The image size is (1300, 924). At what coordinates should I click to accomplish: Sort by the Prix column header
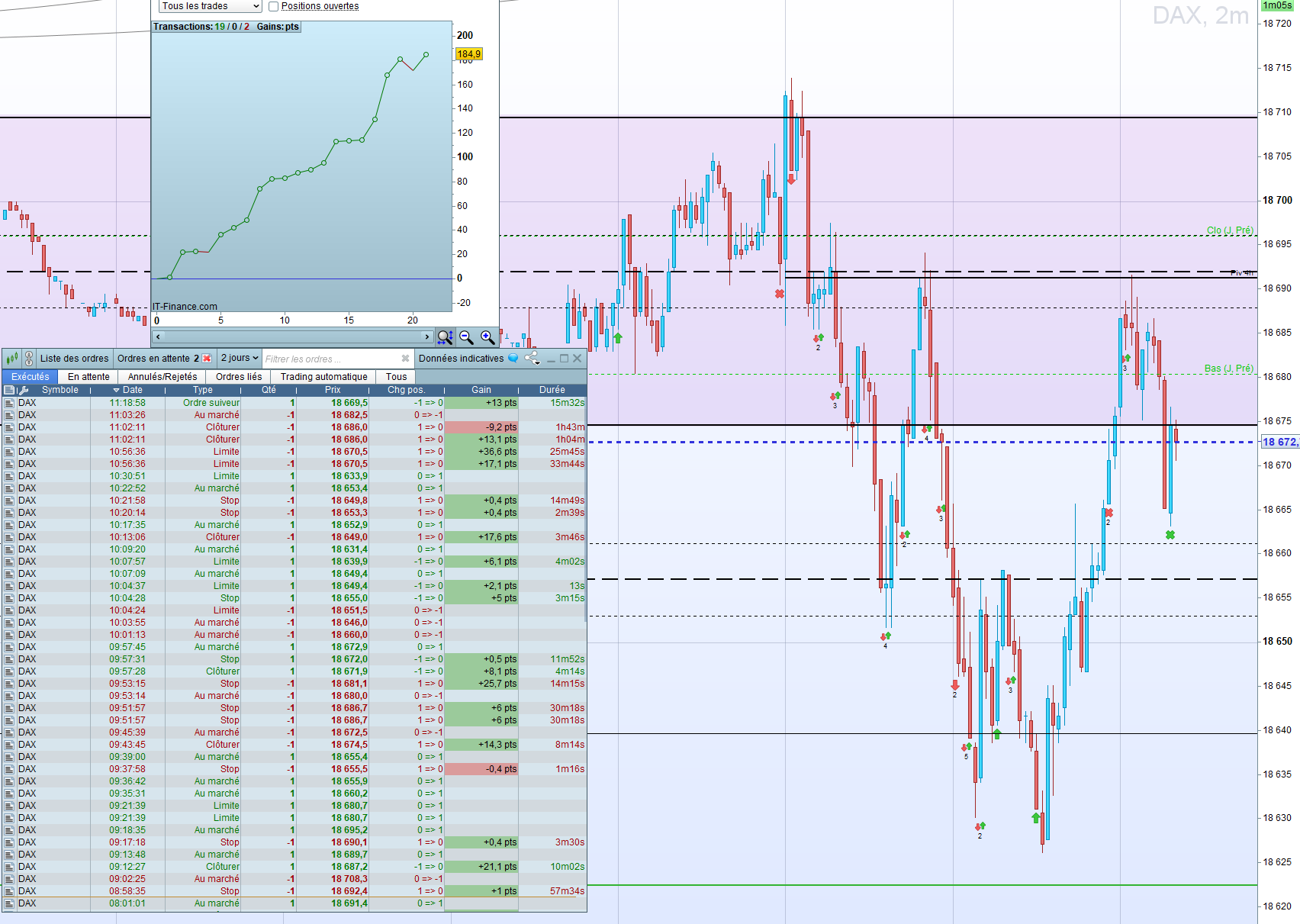point(333,390)
